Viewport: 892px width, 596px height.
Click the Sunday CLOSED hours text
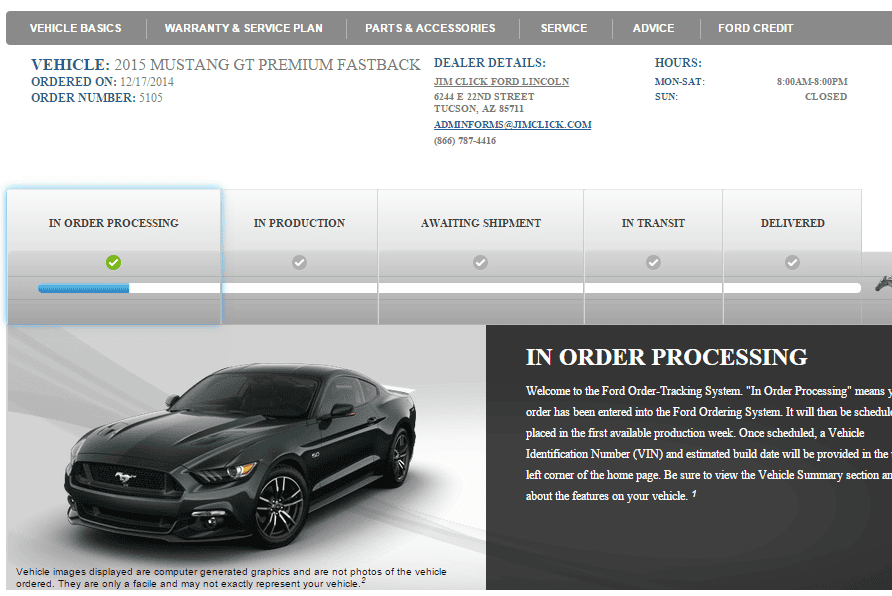coord(826,97)
